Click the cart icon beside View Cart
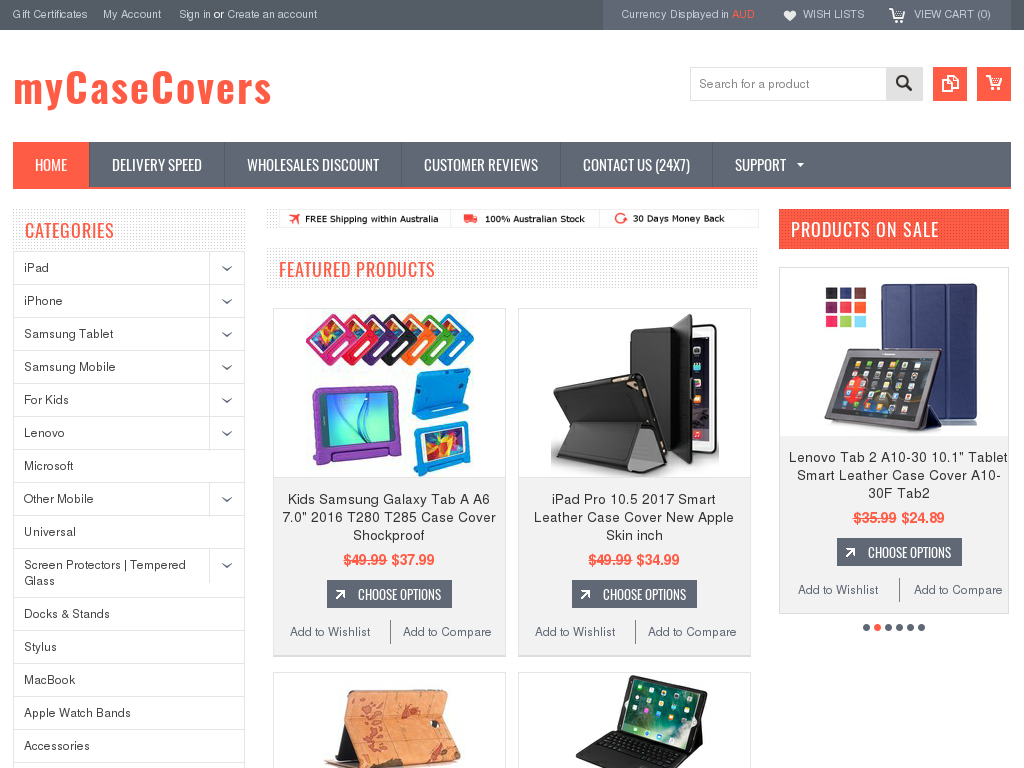This screenshot has height=768, width=1024. click(897, 15)
